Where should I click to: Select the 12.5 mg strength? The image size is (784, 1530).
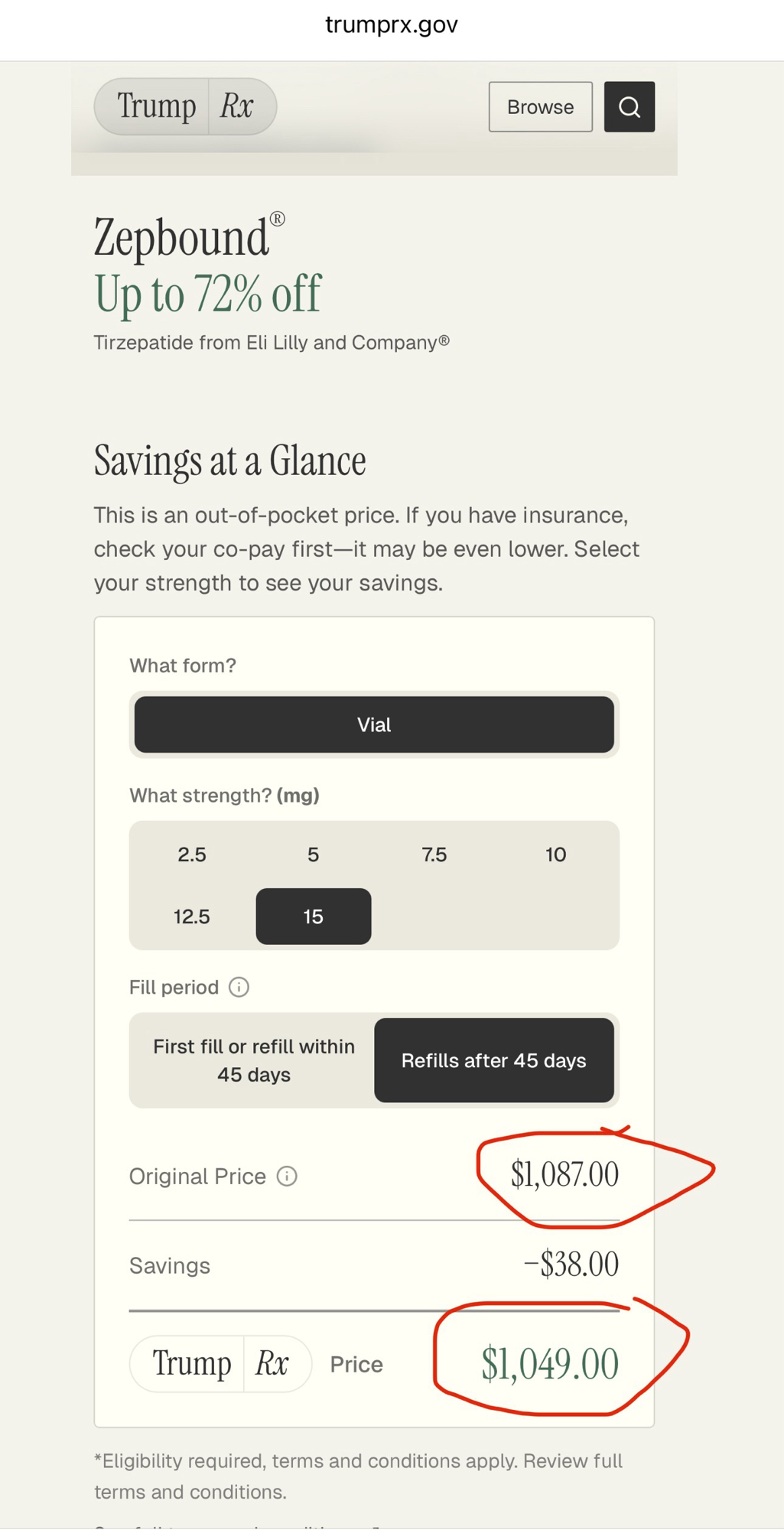(191, 916)
